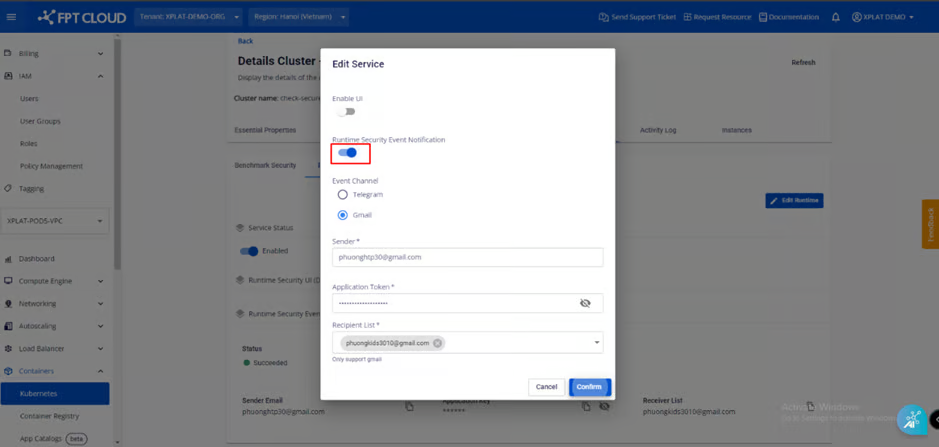Remove phuongkids3010@gmail.com recipient chip
Viewport: 939px width, 447px height.
click(438, 343)
